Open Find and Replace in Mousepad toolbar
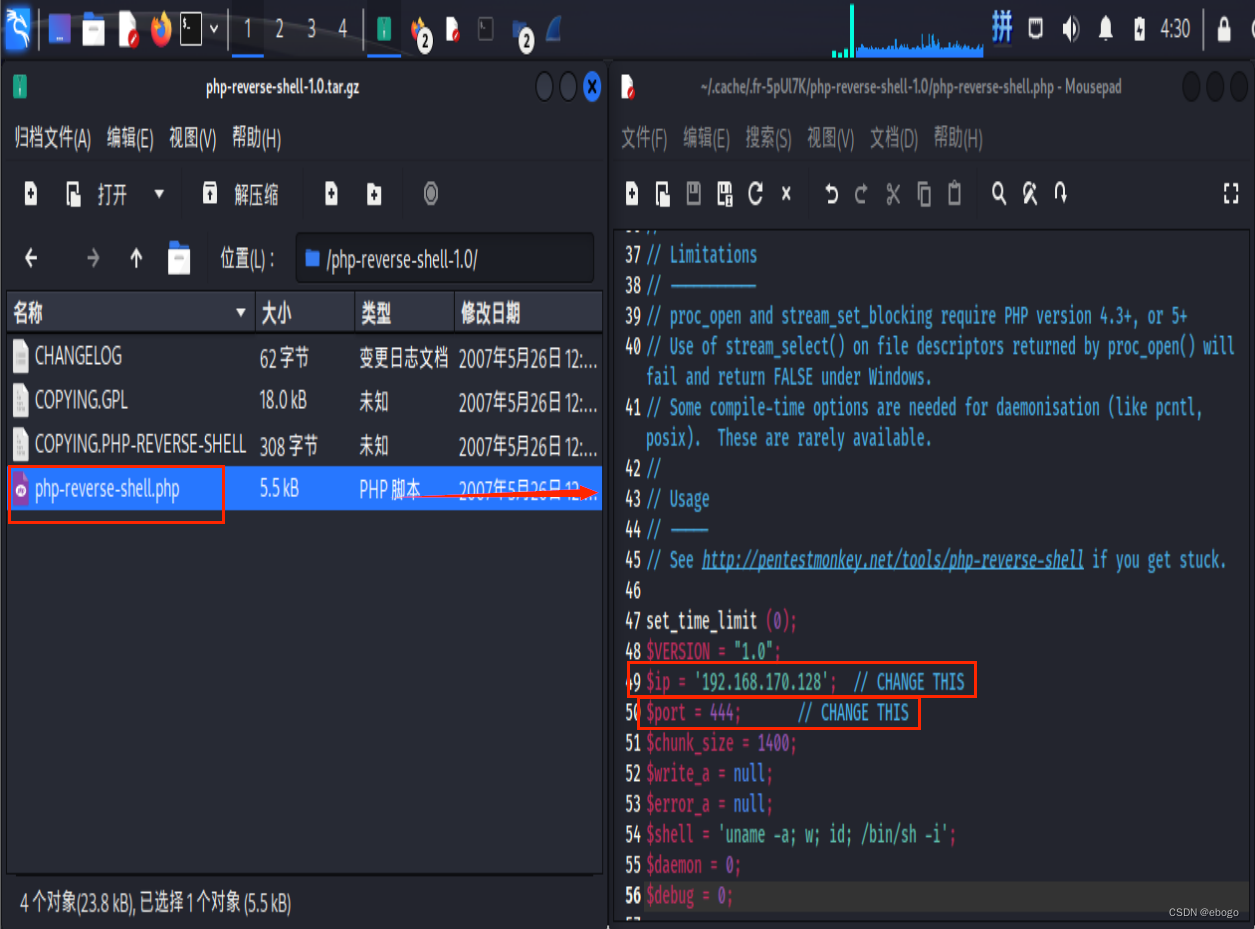The image size is (1255, 929). (1030, 193)
